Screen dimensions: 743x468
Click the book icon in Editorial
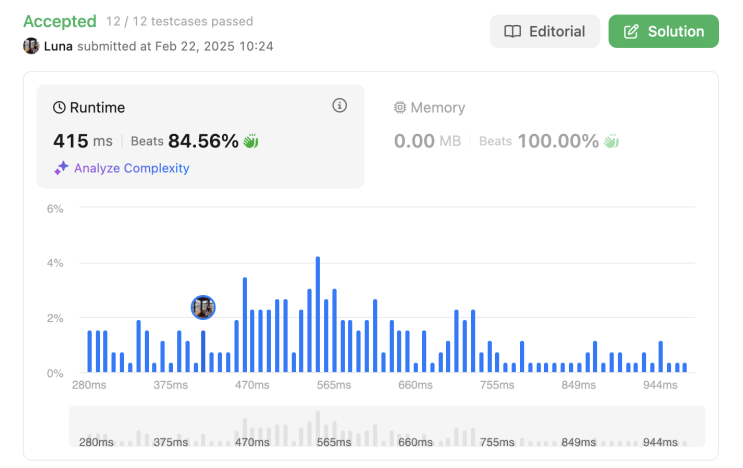(512, 31)
